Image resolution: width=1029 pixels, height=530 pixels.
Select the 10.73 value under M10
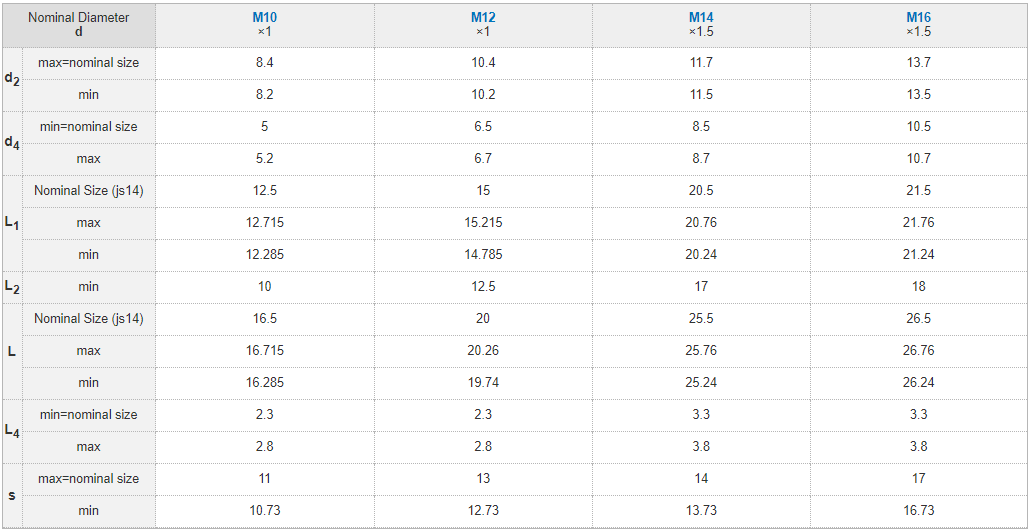[x=265, y=511]
